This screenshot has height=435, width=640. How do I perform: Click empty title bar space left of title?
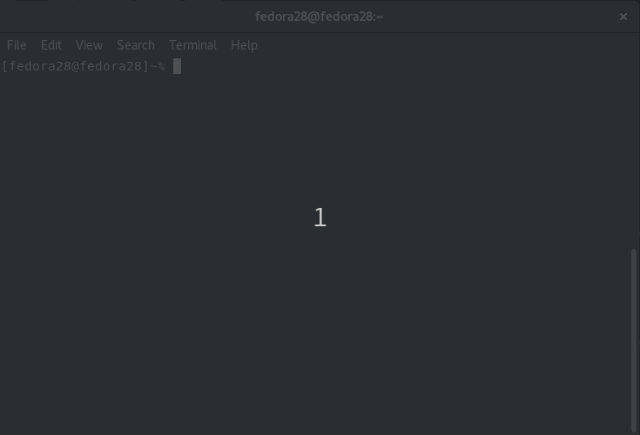[122, 17]
